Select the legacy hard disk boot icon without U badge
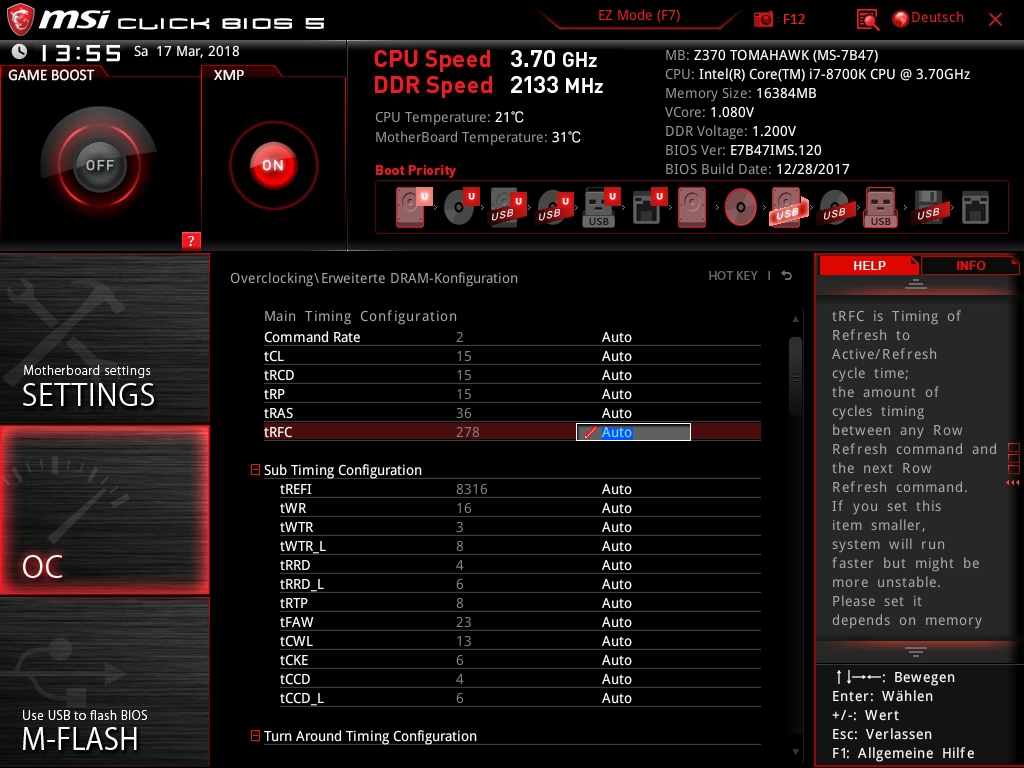The image size is (1024, 768). tap(692, 208)
